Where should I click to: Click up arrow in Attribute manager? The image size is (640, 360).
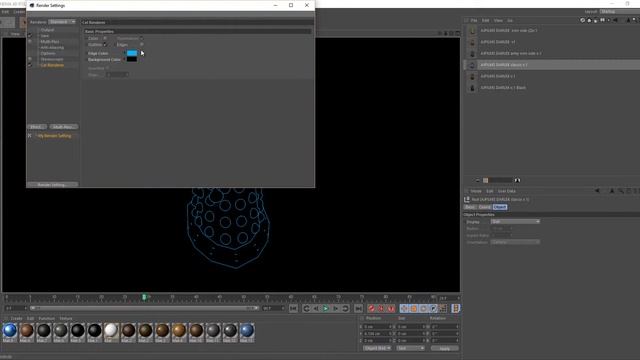(612, 191)
